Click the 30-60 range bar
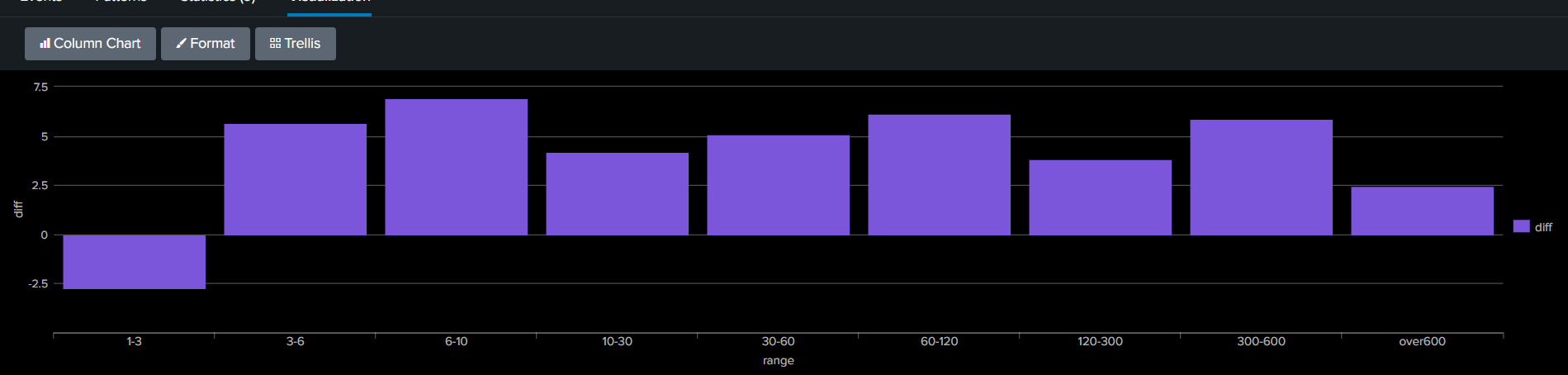 tap(779, 185)
